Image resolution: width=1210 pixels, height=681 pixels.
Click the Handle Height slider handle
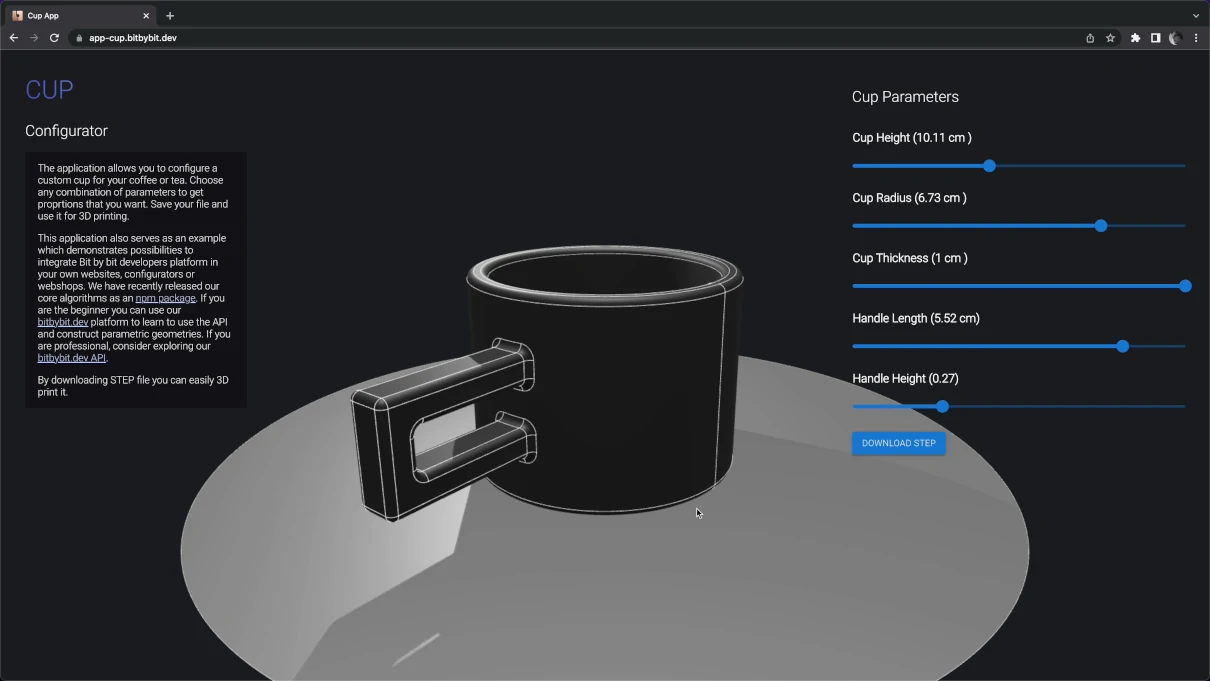(x=942, y=406)
